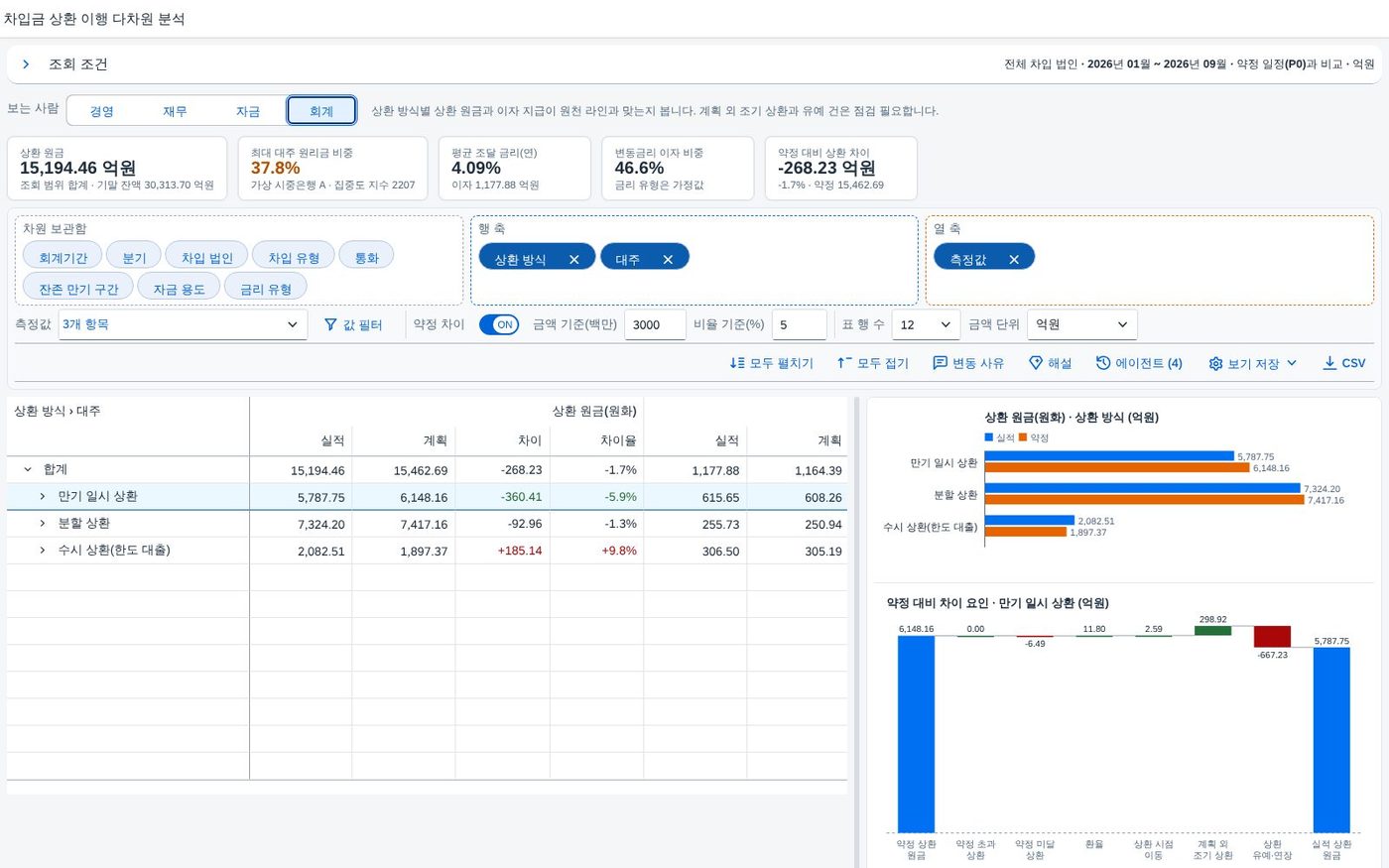Open the 표 행 수 dropdown
Viewport: 1389px width, 868px height.
pos(927,324)
